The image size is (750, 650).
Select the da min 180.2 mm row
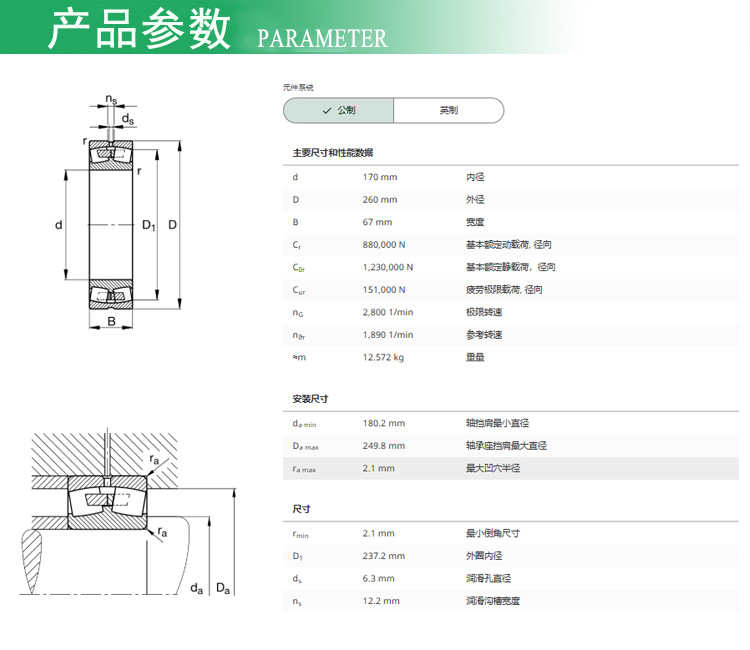click(x=511, y=423)
